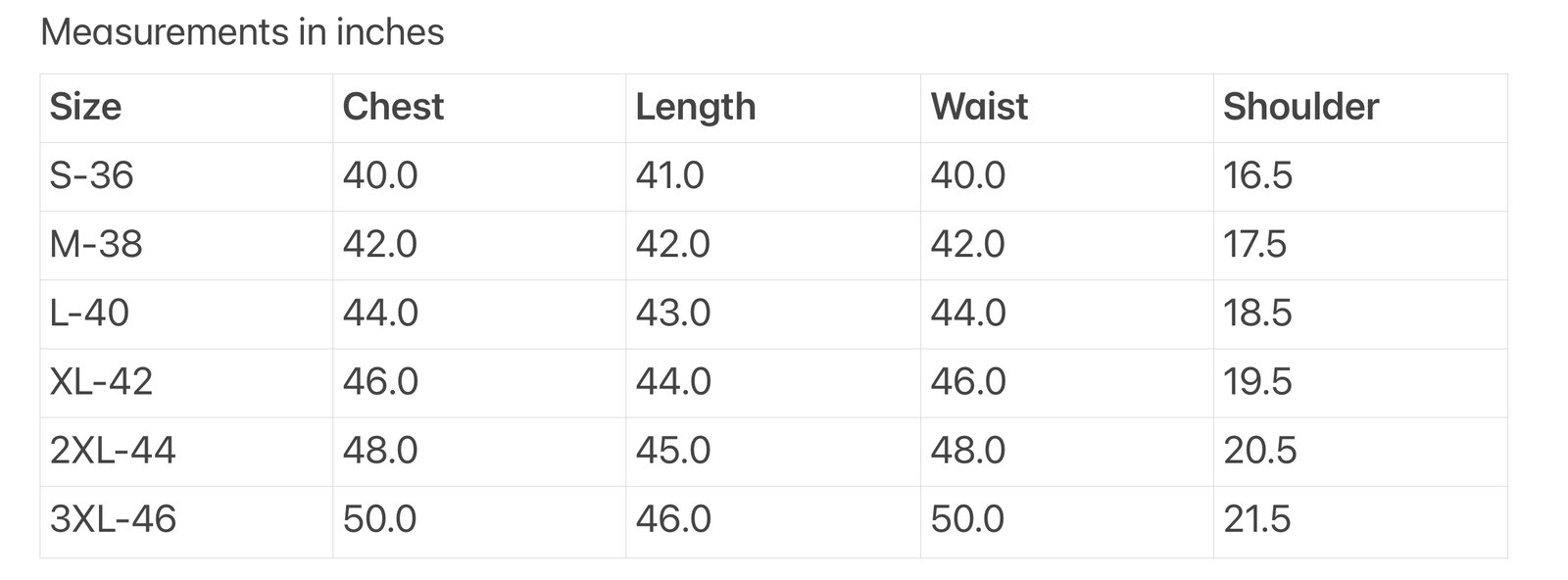The height and width of the screenshot is (580, 1568).
Task: Select the 45.0 length value
Action: 672,450
